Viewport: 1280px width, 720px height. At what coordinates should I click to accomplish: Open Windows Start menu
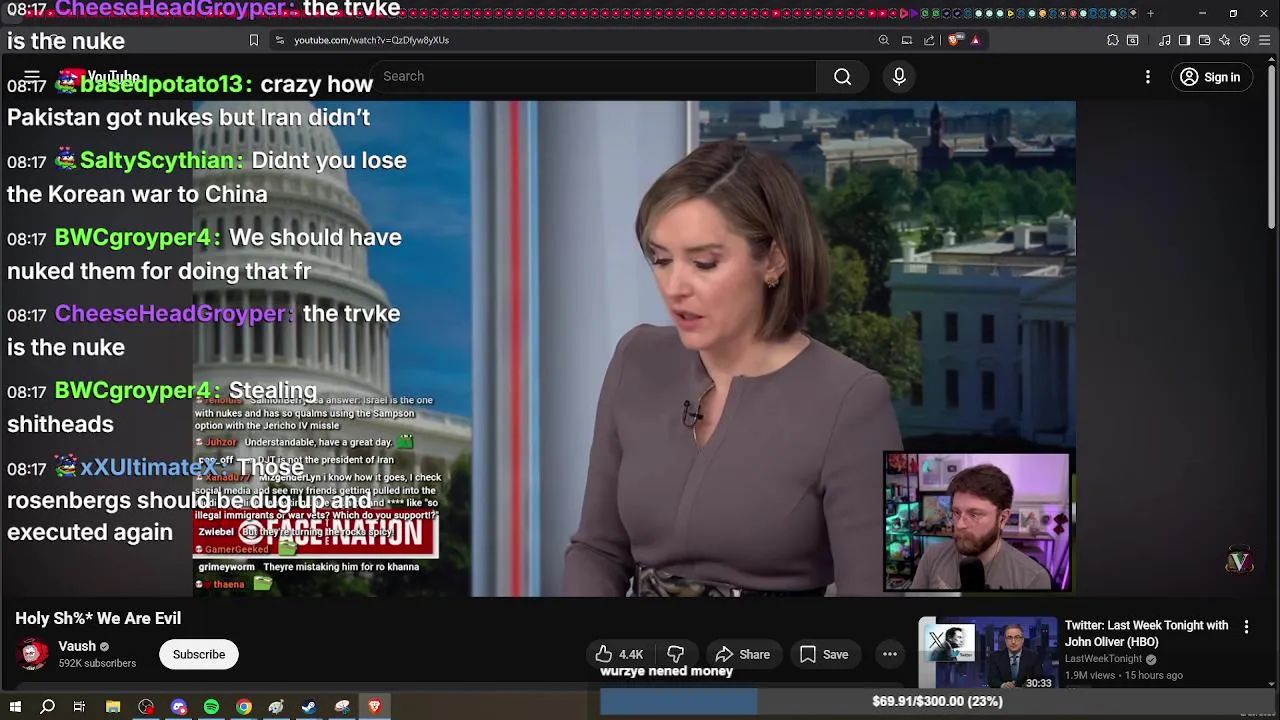coord(15,707)
